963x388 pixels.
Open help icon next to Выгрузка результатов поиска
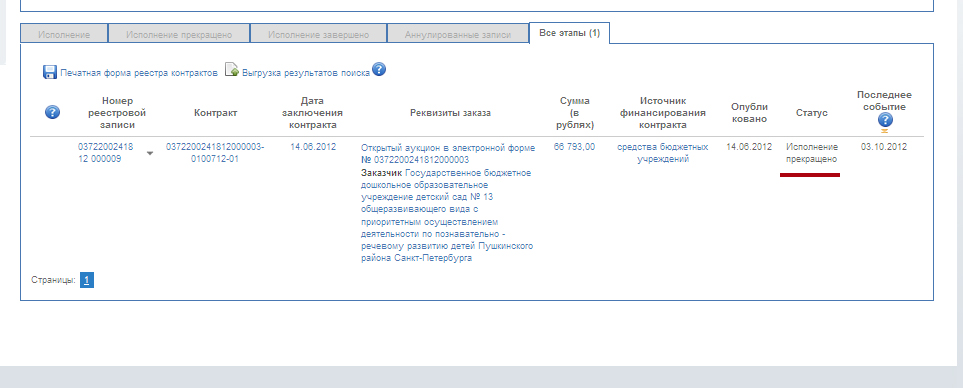379,69
